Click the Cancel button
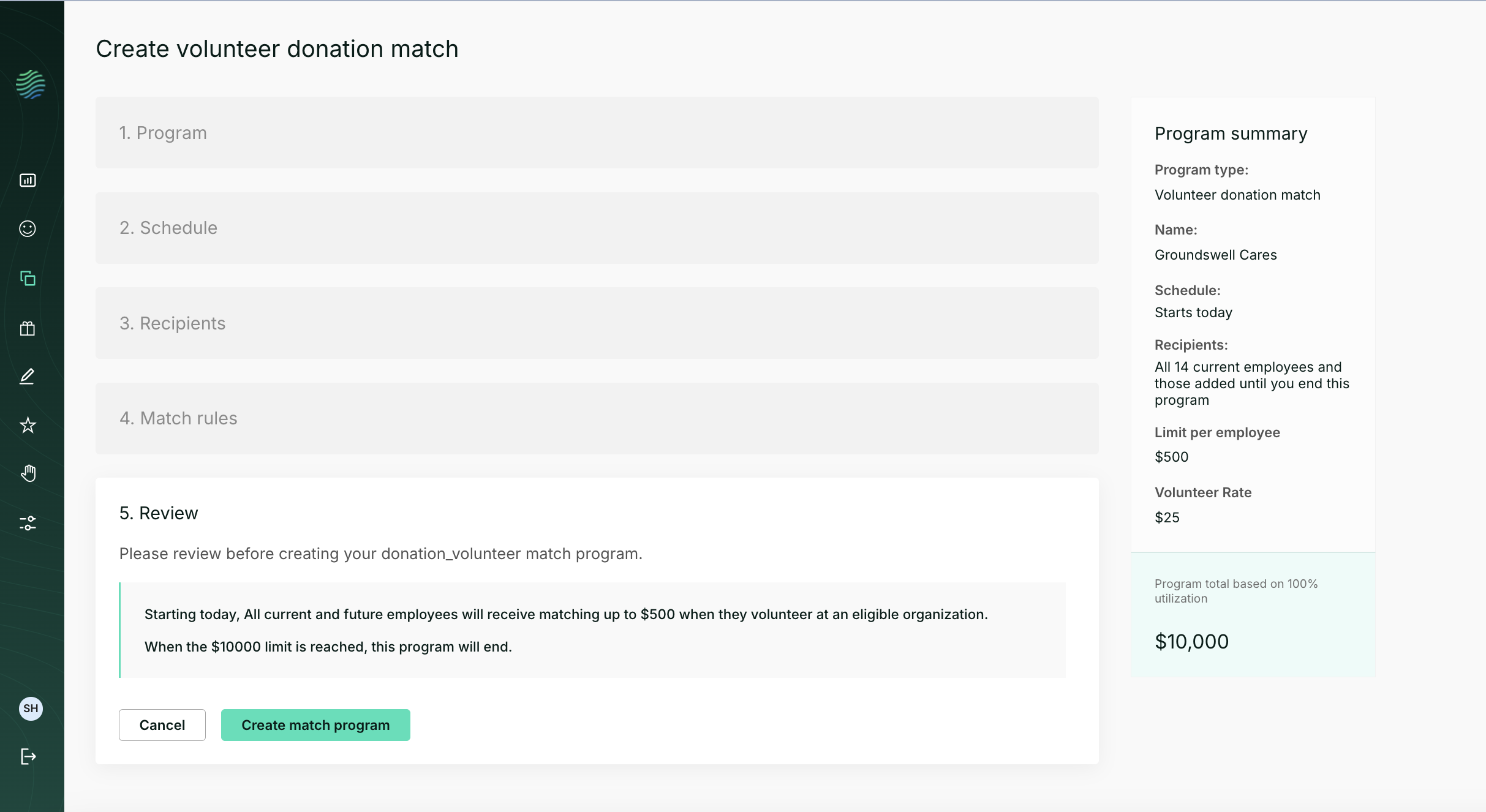Image resolution: width=1486 pixels, height=812 pixels. click(162, 725)
